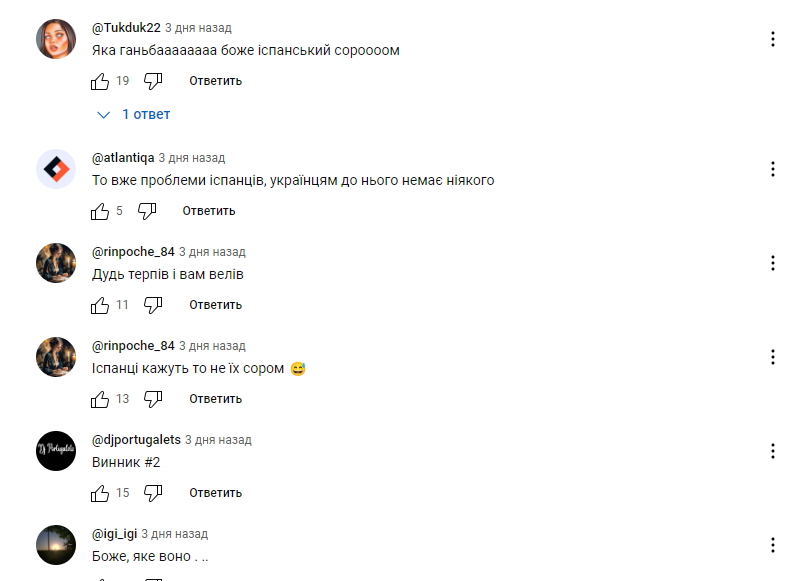791x581 pixels.
Task: Like the 'Винник #2' comment
Action: 100,493
